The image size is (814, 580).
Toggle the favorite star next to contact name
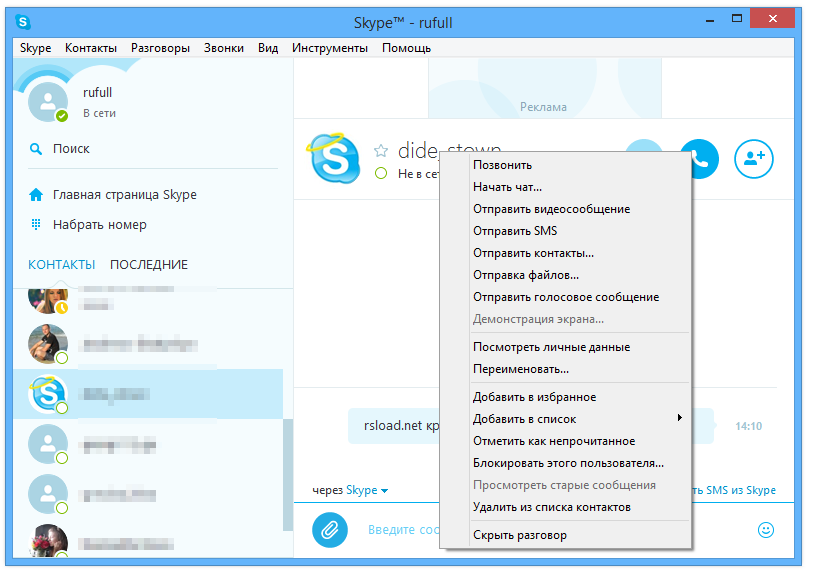[381, 151]
